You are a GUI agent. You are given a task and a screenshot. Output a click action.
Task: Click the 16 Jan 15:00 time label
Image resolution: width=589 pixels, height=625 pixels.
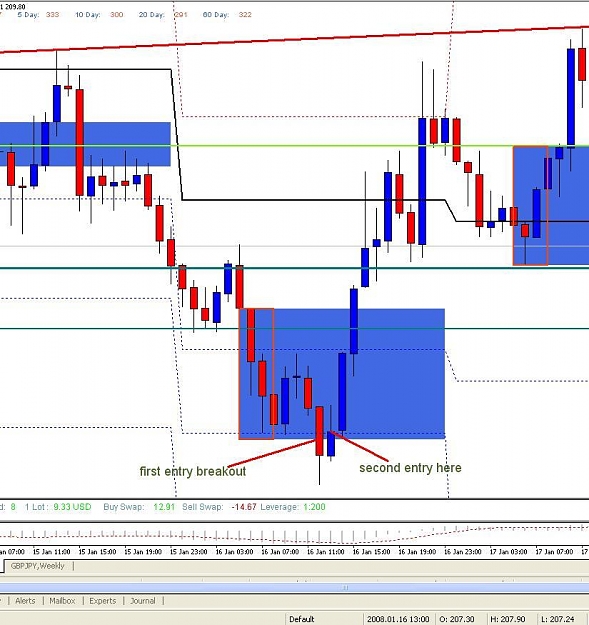point(371,552)
